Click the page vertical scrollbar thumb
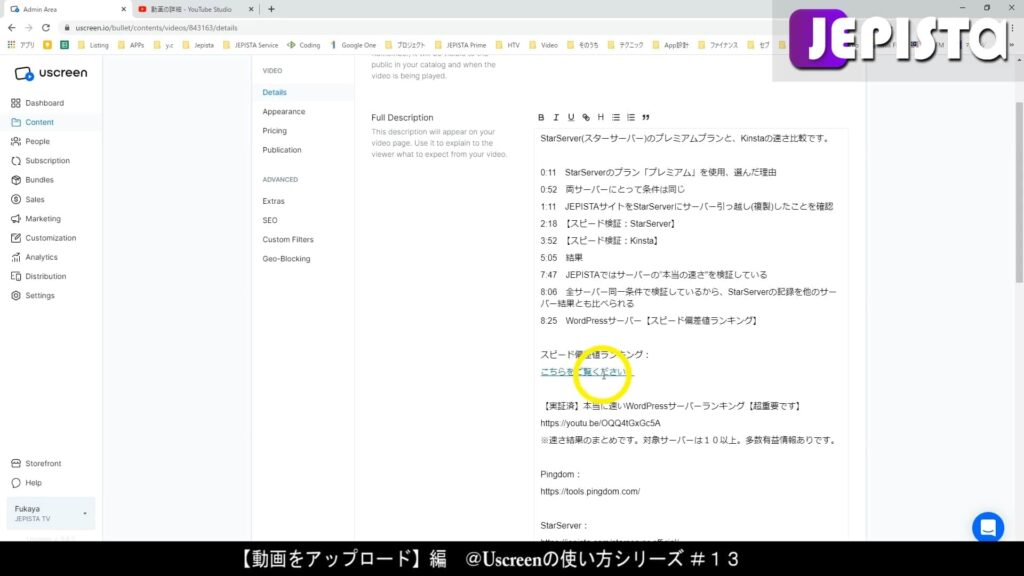 1019,193
